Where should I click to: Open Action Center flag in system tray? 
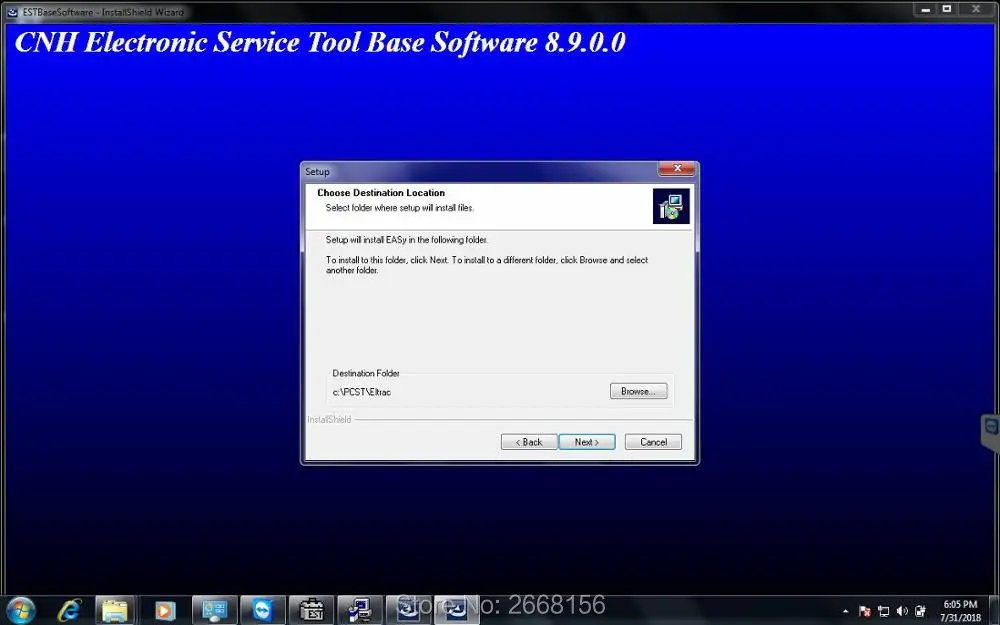(865, 611)
